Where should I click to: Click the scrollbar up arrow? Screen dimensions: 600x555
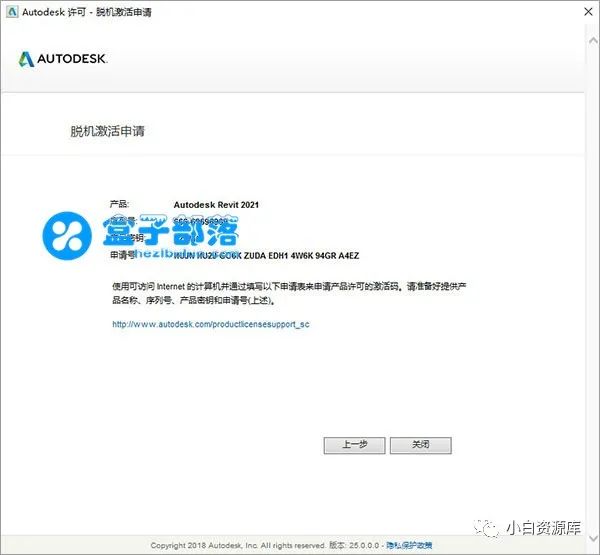[x=593, y=40]
